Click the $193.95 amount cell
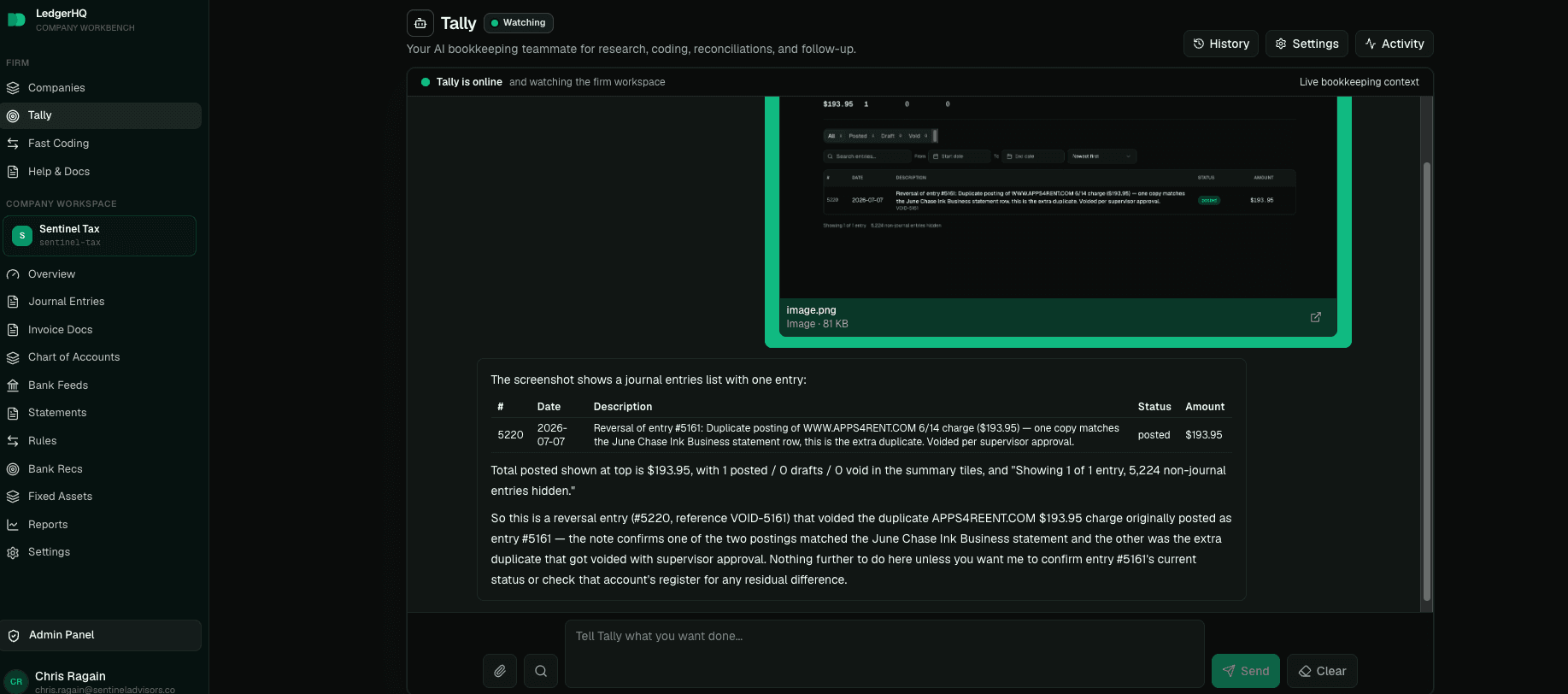Image resolution: width=1568 pixels, height=694 pixels. tap(1204, 435)
